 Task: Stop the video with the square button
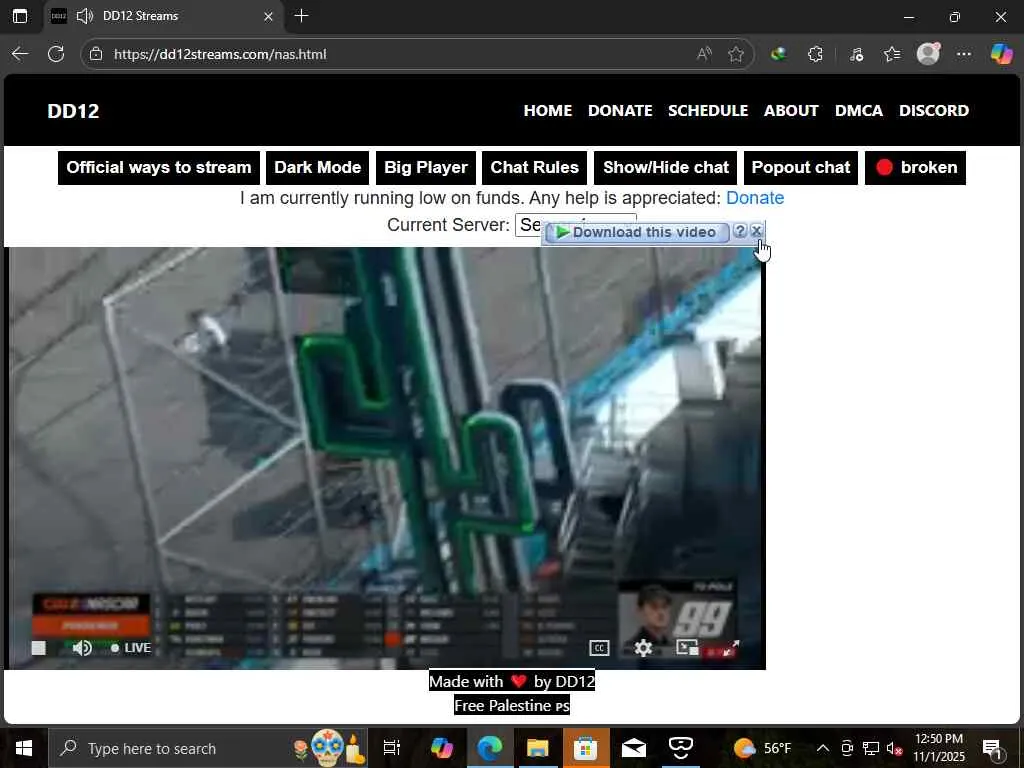[39, 647]
